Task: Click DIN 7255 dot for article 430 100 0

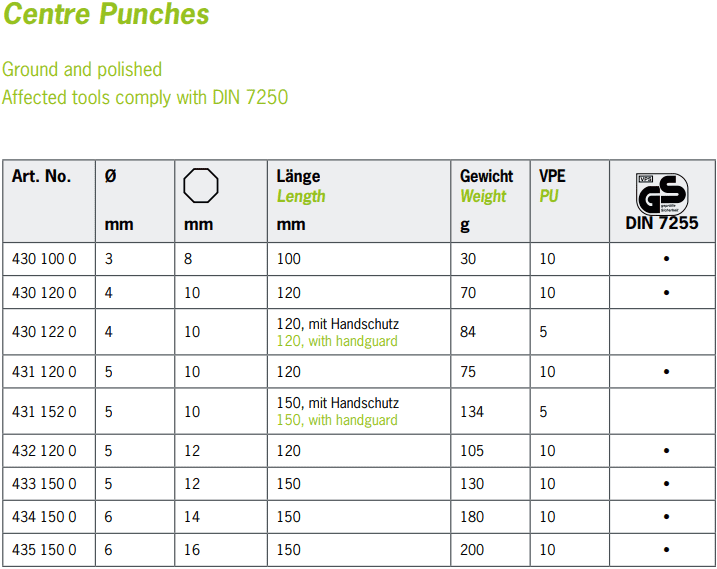Action: [x=666, y=259]
